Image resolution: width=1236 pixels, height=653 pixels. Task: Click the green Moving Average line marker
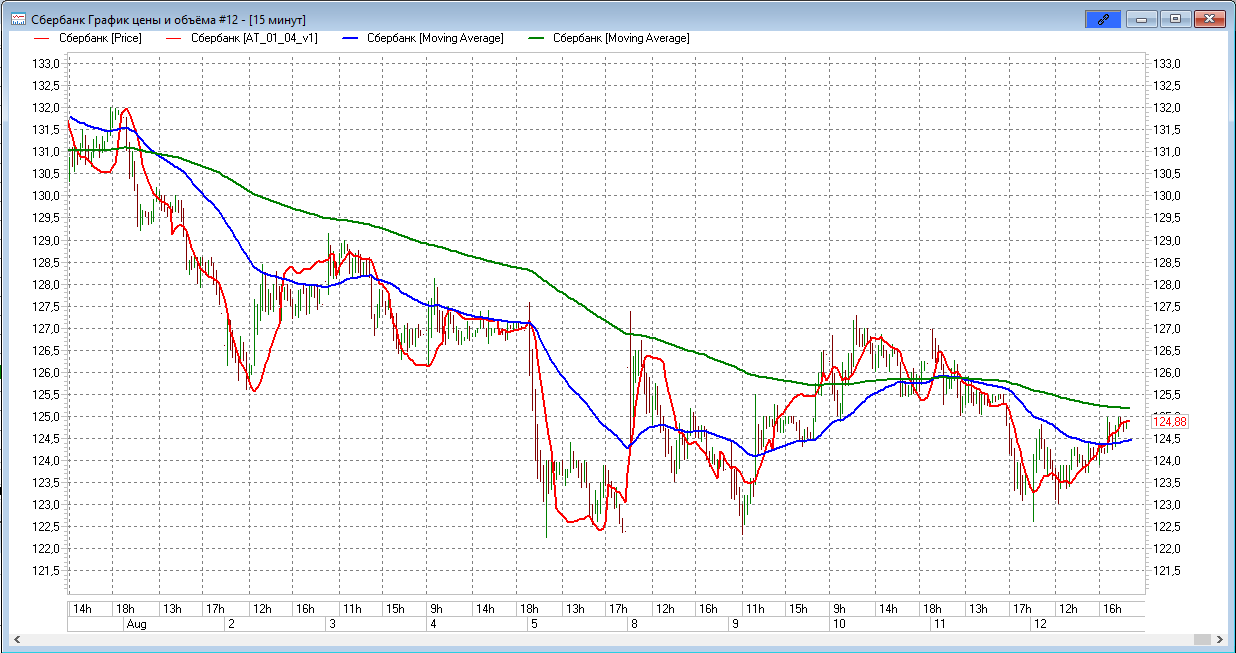point(535,38)
